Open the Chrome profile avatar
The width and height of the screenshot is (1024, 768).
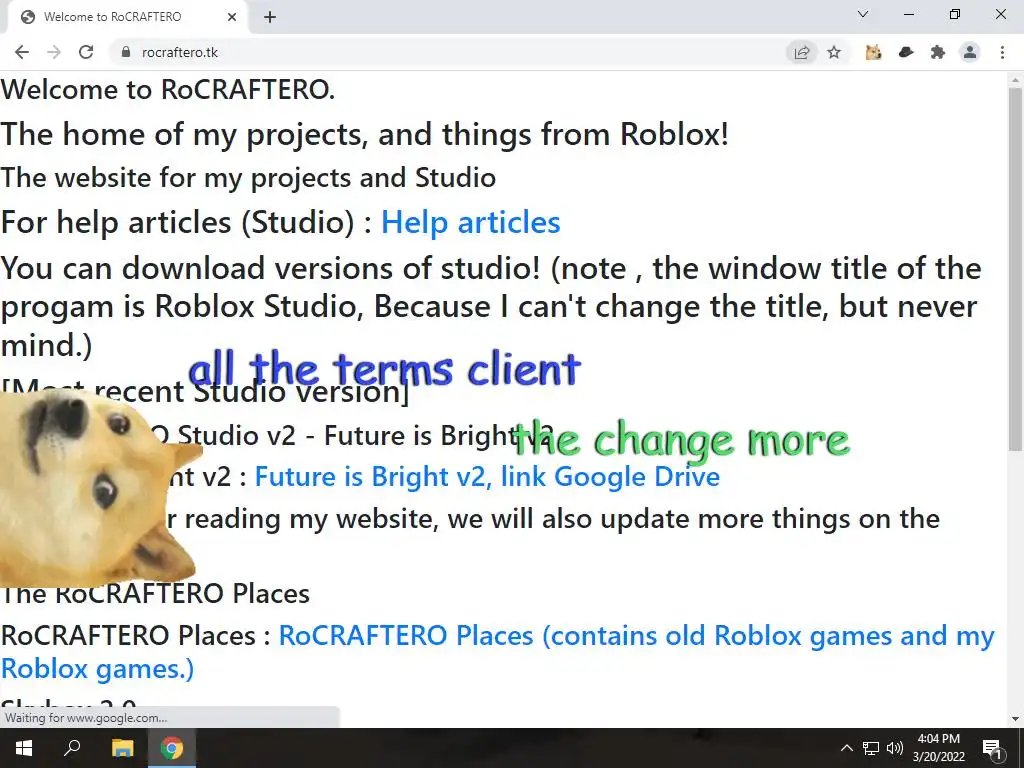pos(970,52)
